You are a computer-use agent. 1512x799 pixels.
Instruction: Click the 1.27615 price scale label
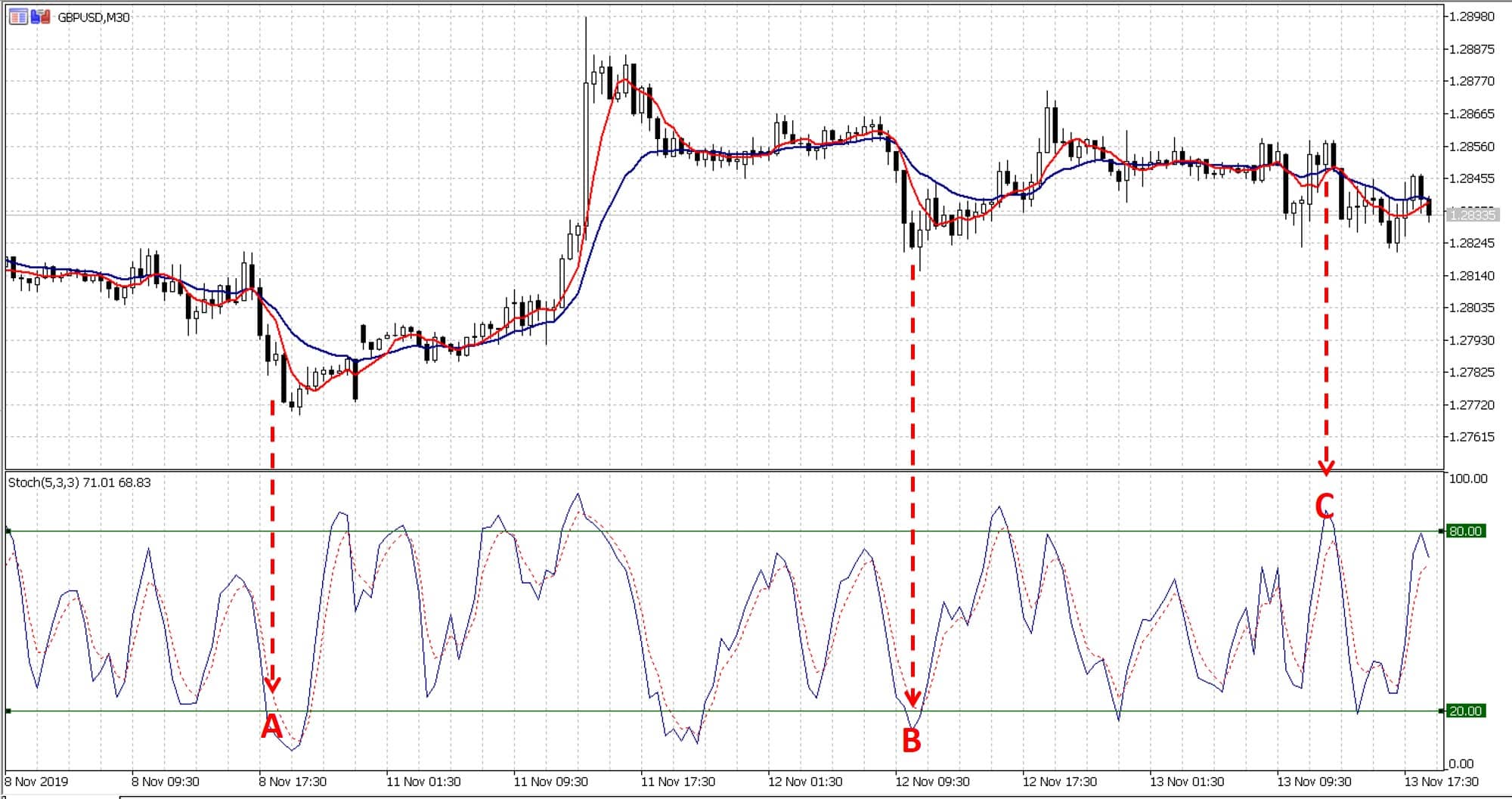point(1472,437)
